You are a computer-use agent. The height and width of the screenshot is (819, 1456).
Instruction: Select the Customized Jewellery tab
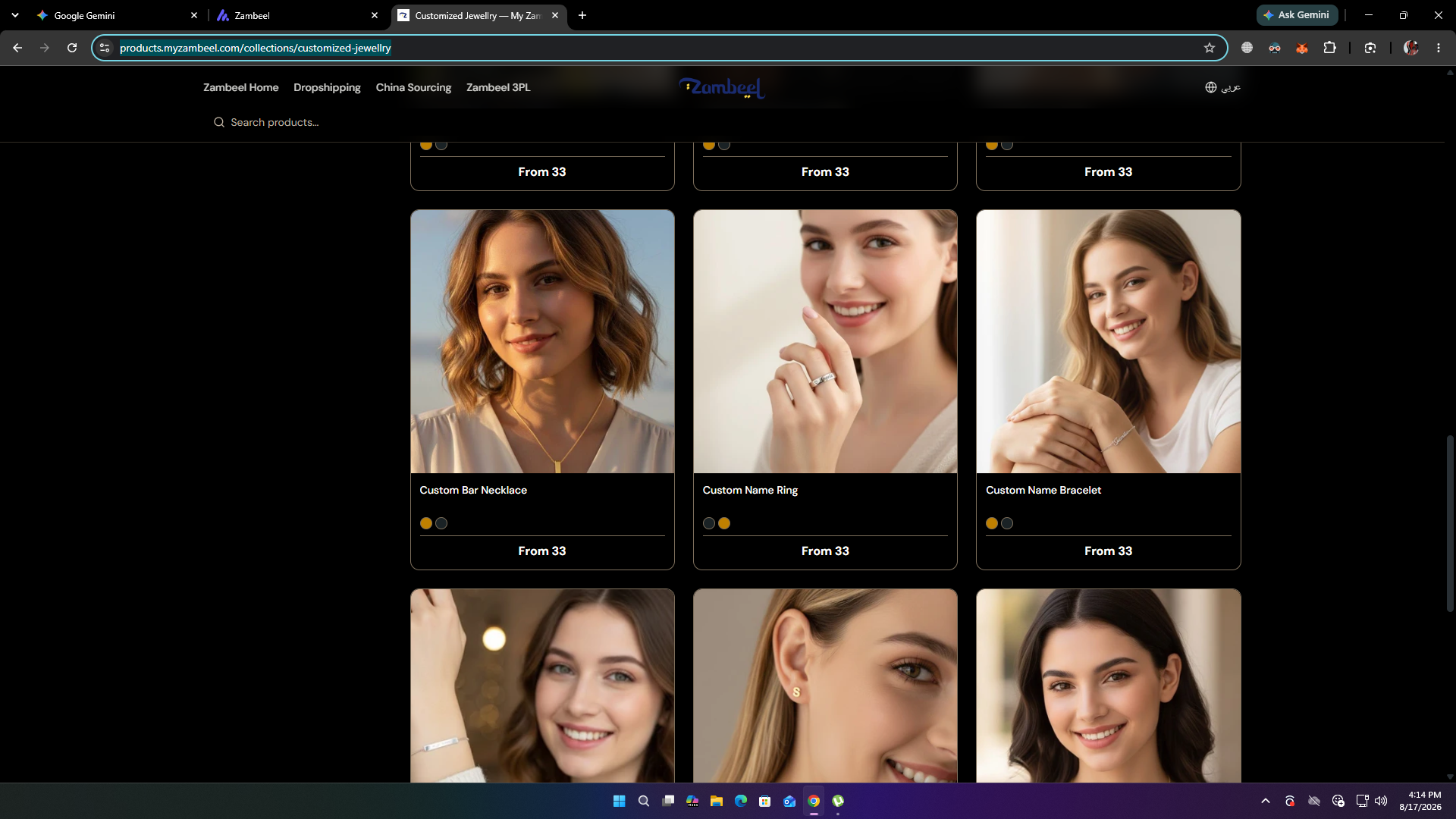coord(478,15)
